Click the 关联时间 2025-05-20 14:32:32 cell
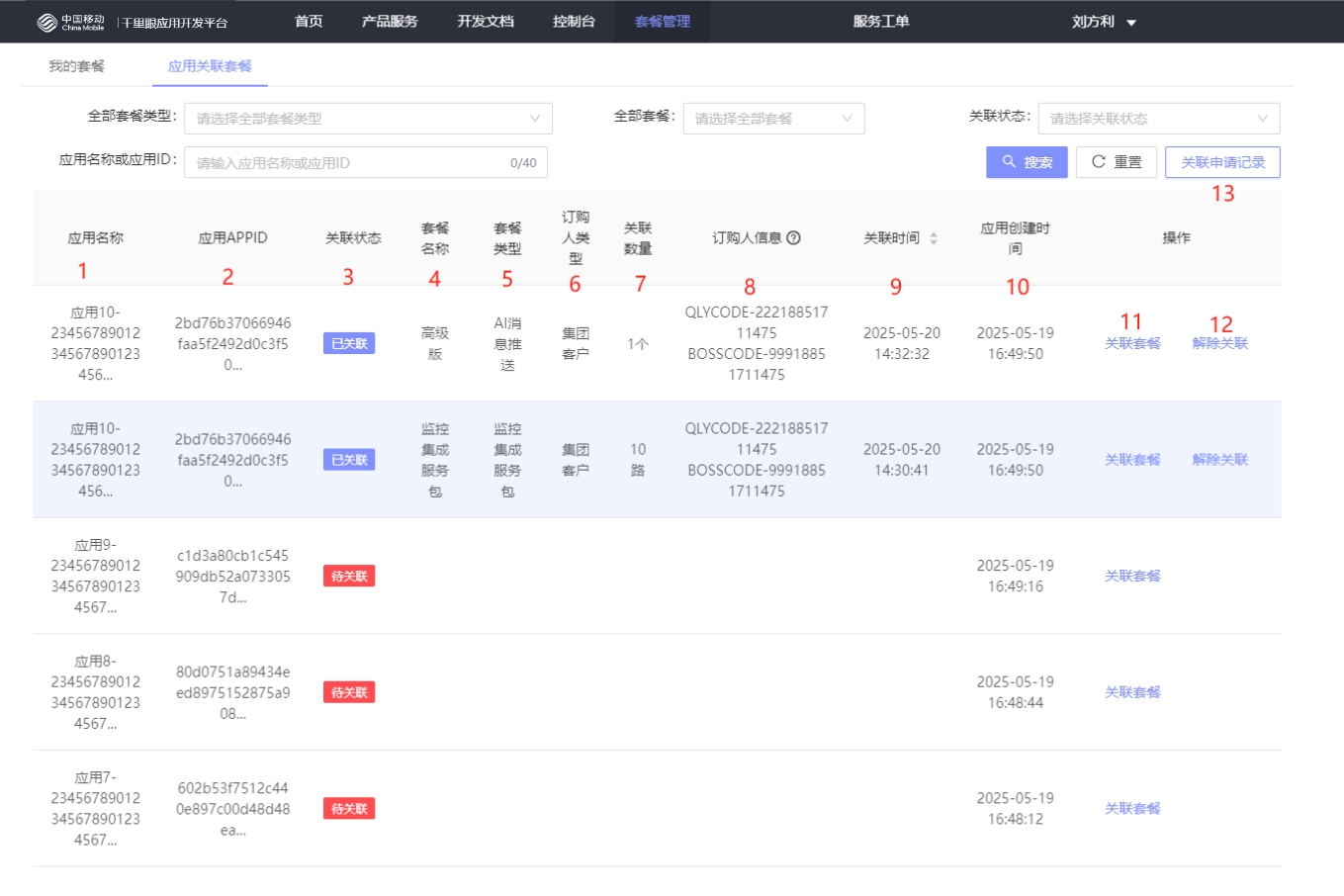Viewport: 1344px width, 896px height. [x=902, y=343]
